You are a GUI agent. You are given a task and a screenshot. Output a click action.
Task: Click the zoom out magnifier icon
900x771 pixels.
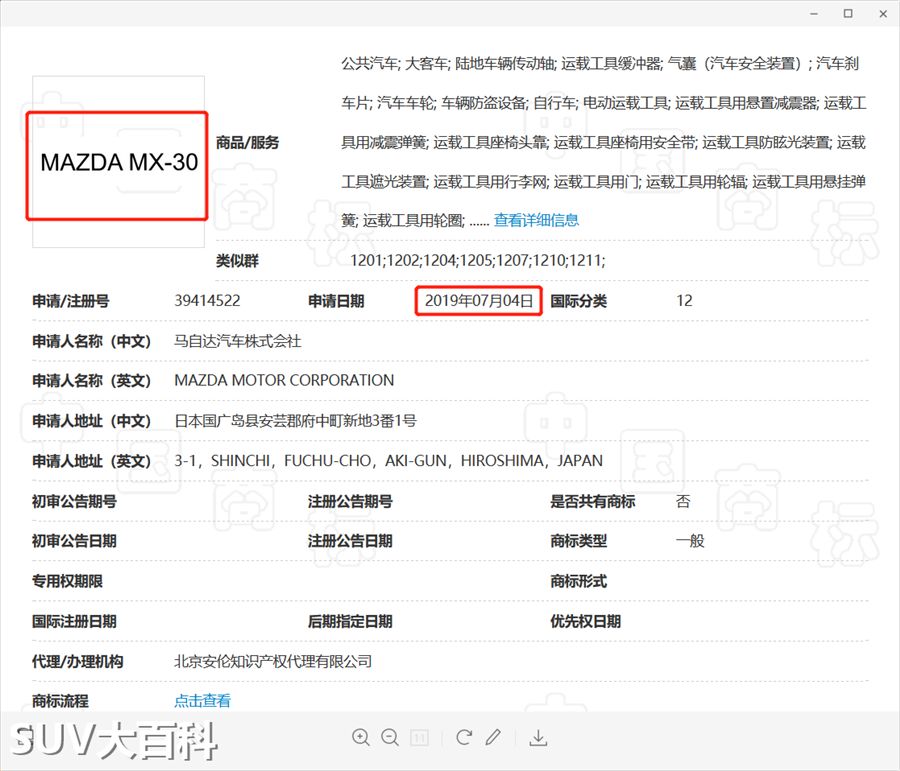point(390,737)
